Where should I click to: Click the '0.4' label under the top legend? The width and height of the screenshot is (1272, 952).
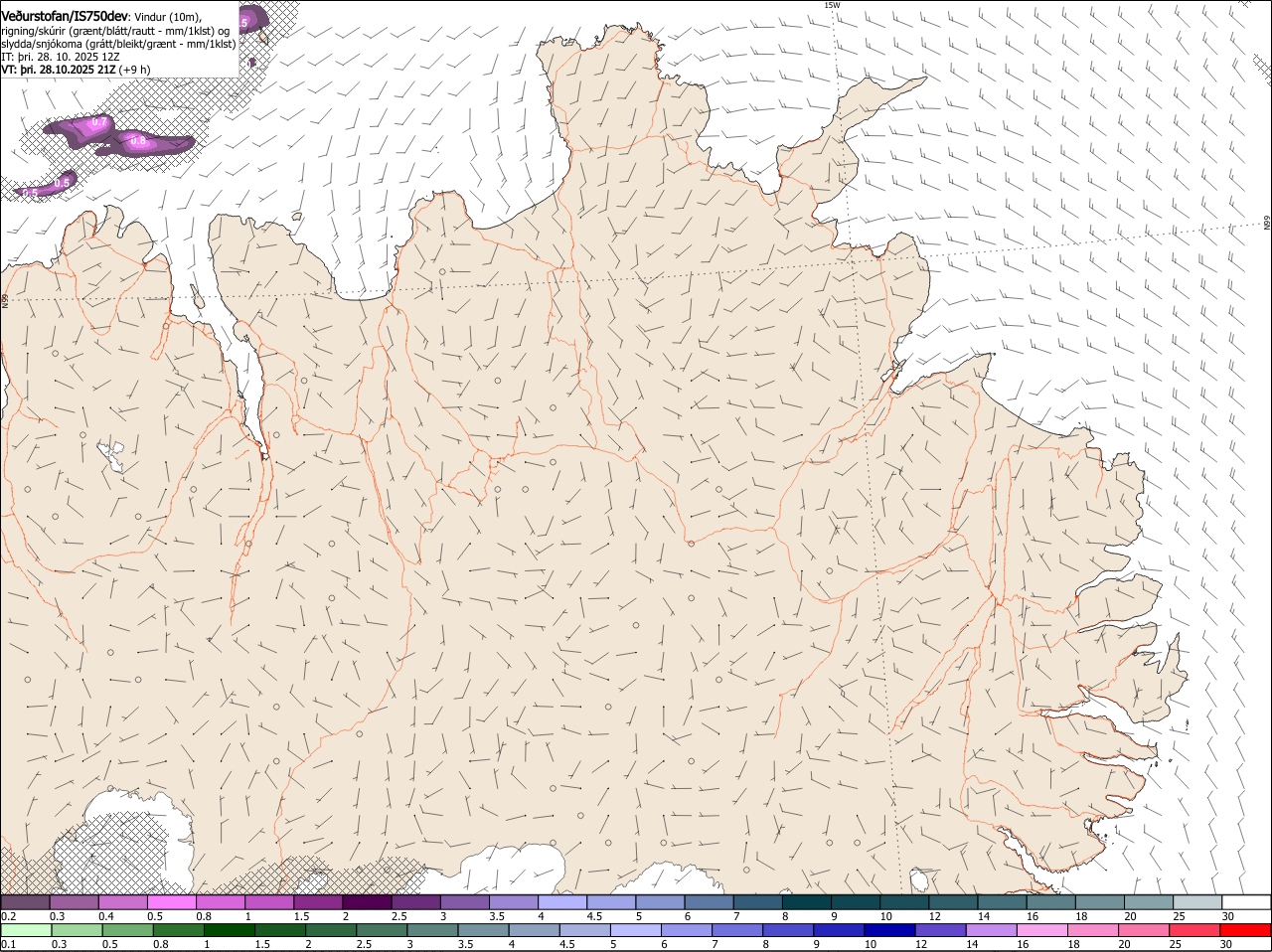click(x=106, y=915)
